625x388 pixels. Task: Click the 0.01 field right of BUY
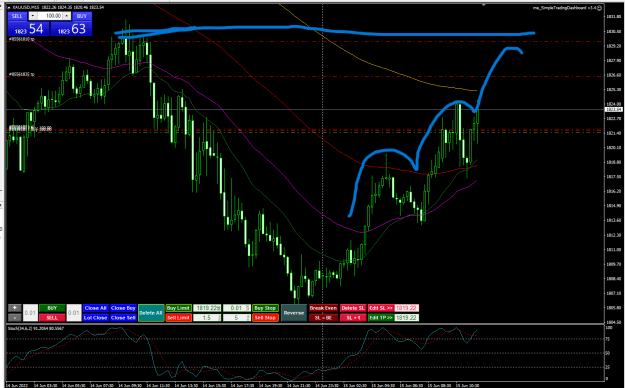[x=74, y=313]
